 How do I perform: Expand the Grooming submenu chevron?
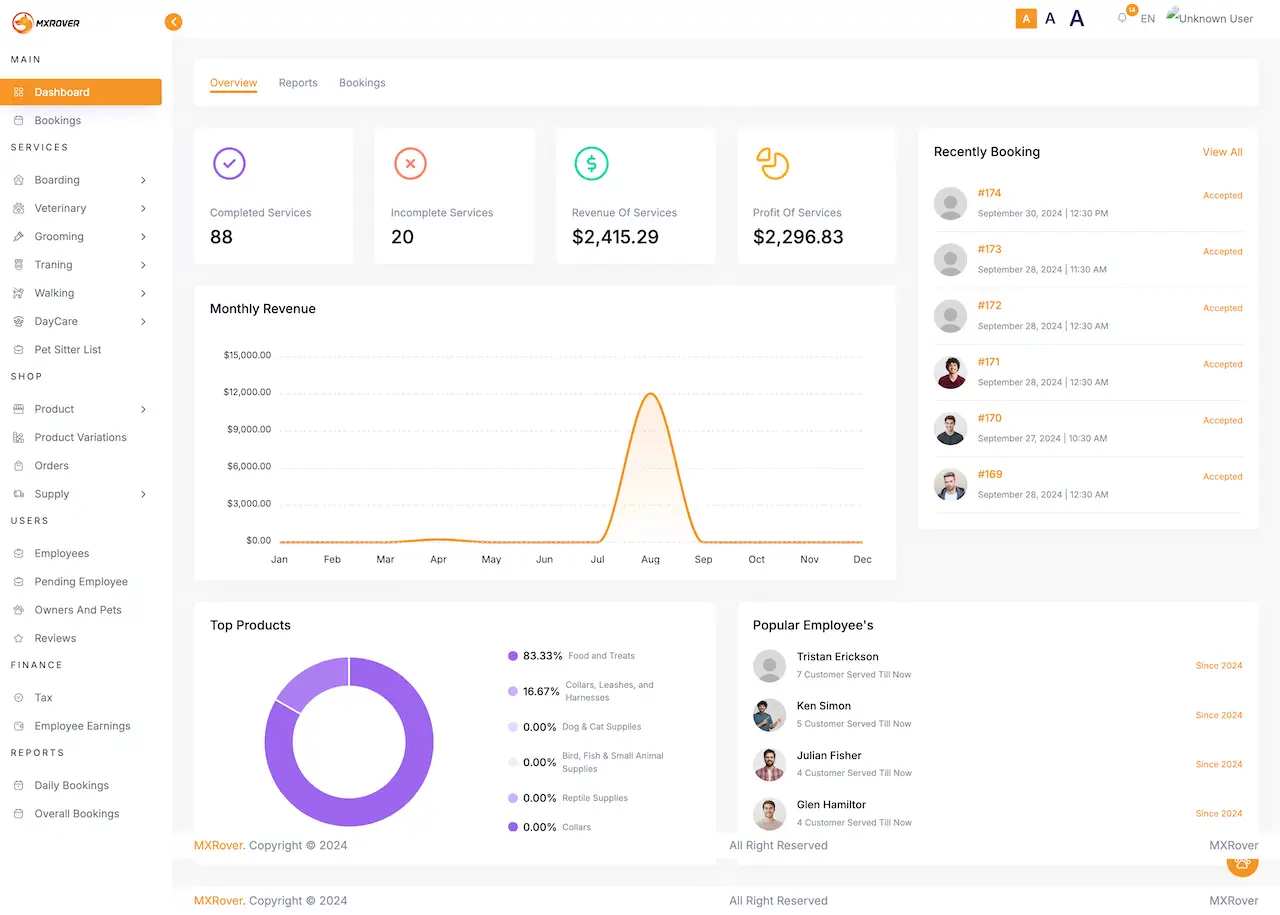143,237
